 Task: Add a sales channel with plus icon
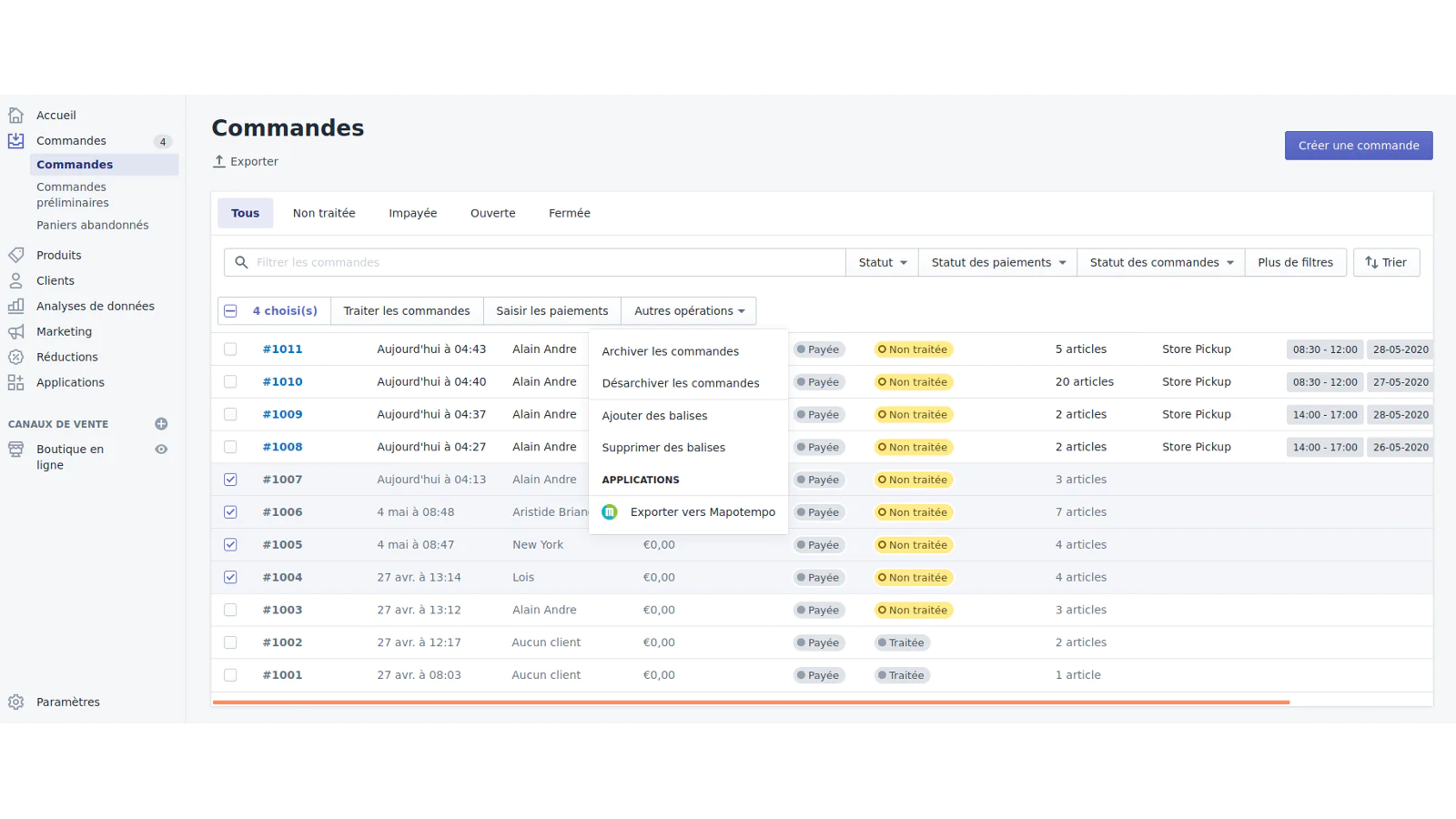tap(161, 424)
